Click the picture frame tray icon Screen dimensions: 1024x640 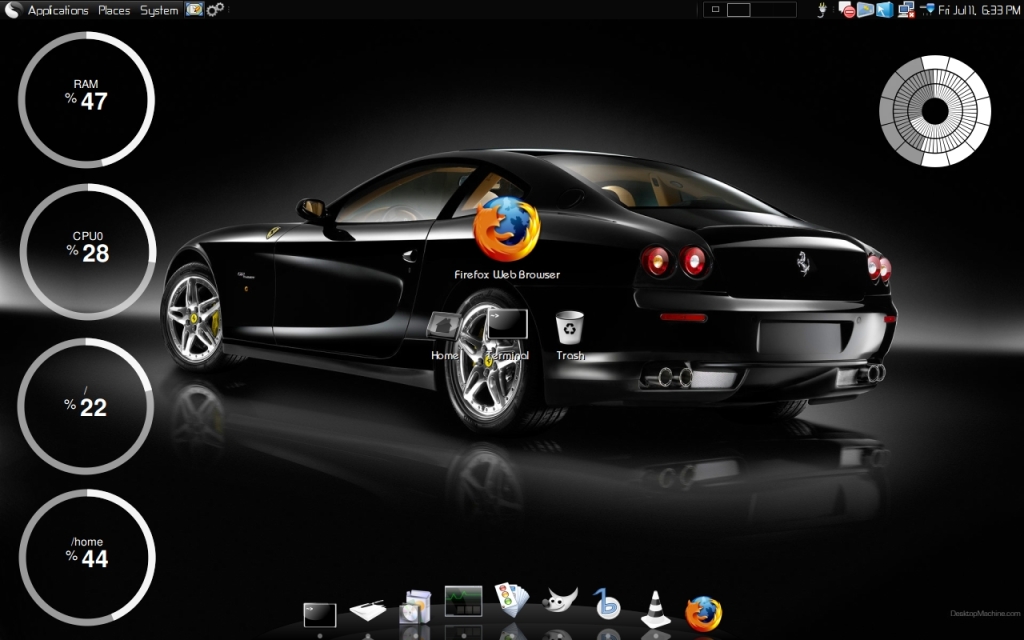[865, 9]
